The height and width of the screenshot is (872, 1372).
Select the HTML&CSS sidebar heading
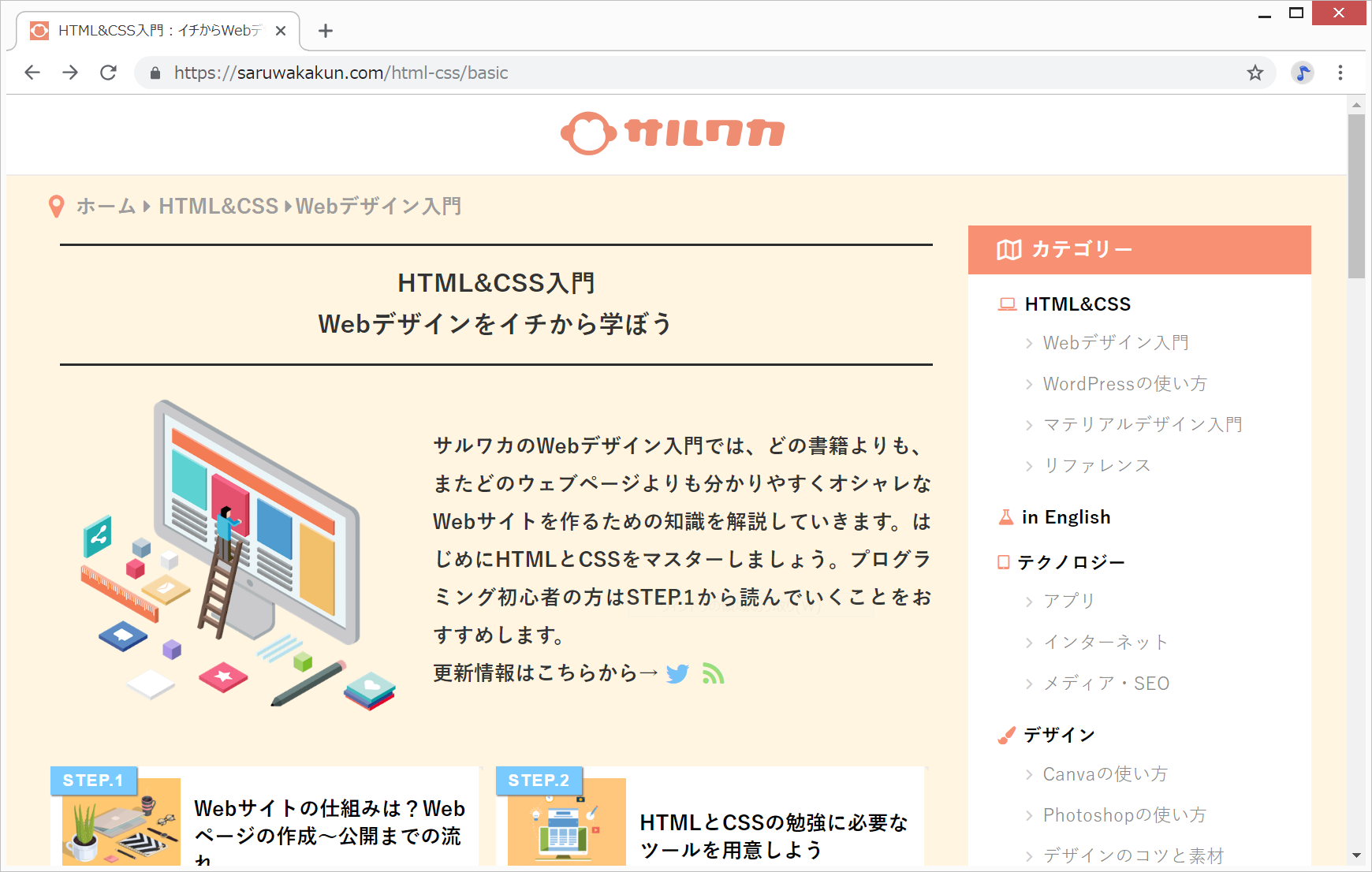pos(1077,304)
